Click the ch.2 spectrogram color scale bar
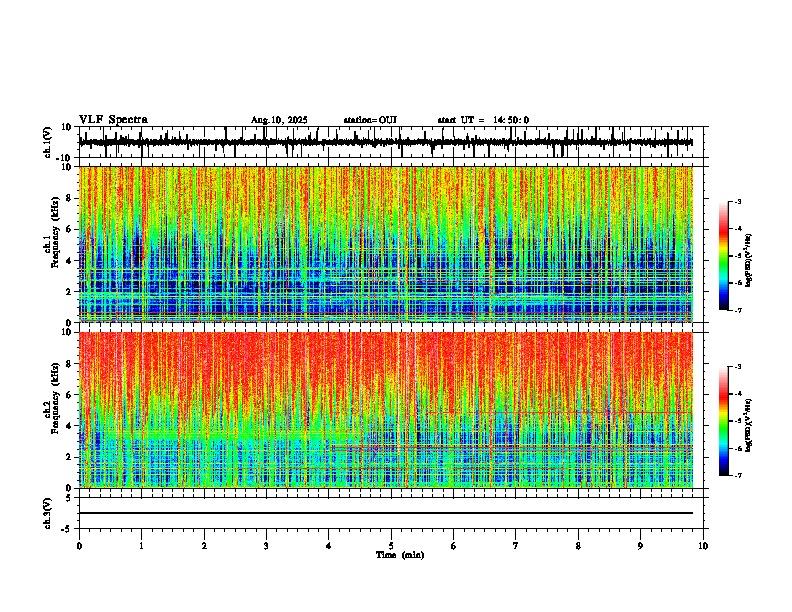The height and width of the screenshot is (612, 792). [724, 421]
